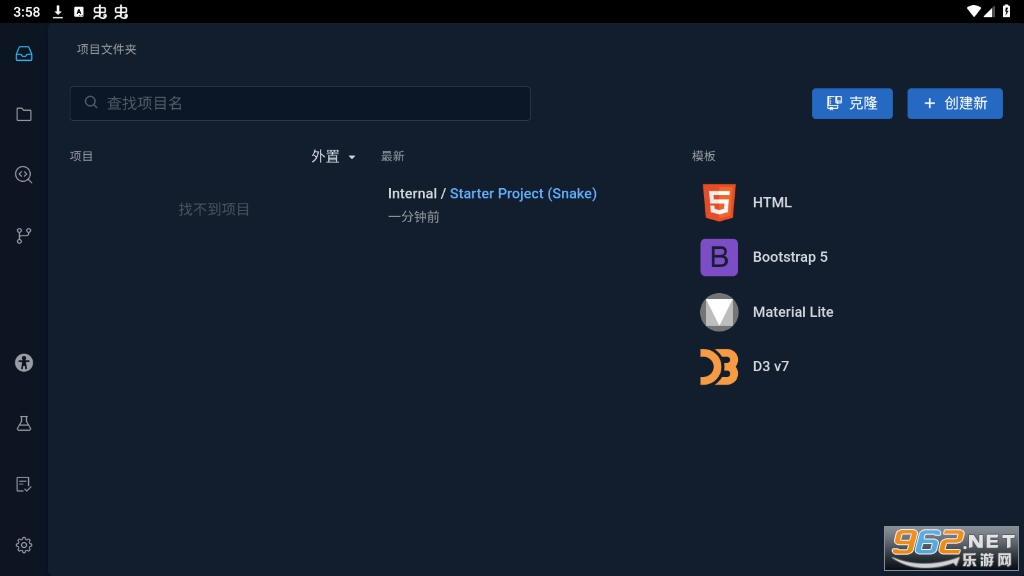Expand the 外置 storage dropdown

coord(333,157)
